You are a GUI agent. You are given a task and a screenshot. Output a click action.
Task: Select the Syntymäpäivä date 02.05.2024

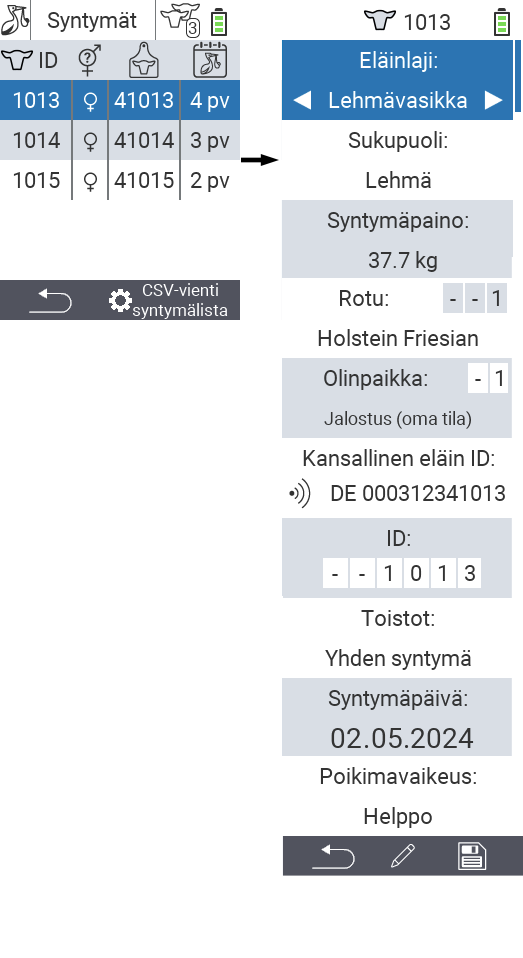point(401,738)
